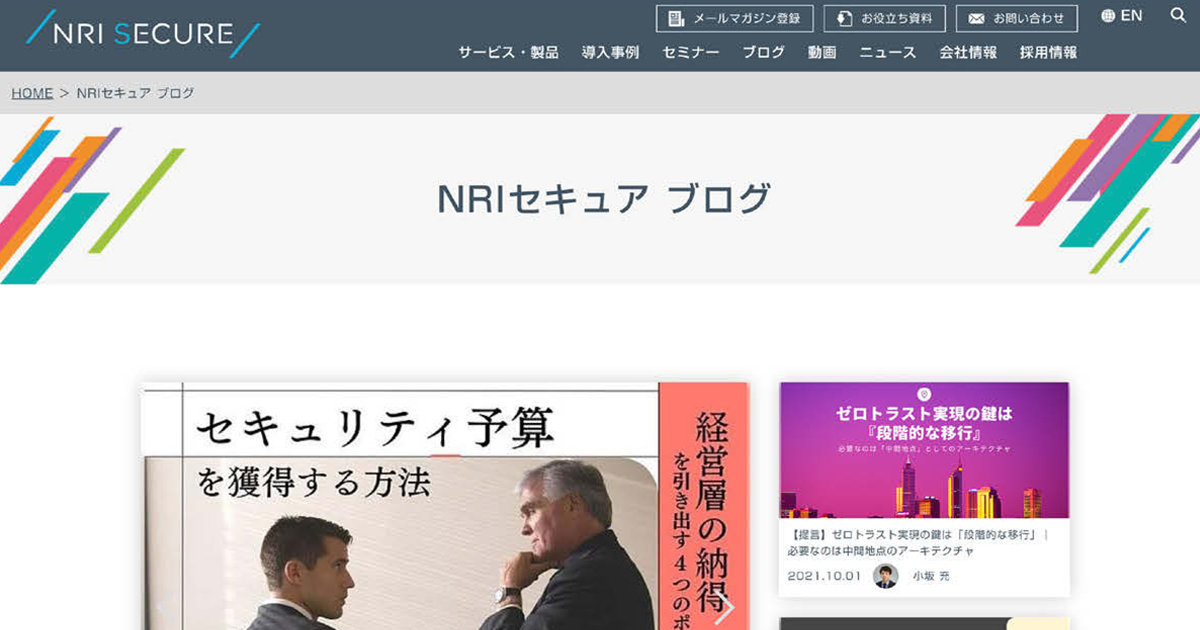The image size is (1200, 630).
Task: Click the envelope icon for お問い合わせ
Action: pos(977,19)
